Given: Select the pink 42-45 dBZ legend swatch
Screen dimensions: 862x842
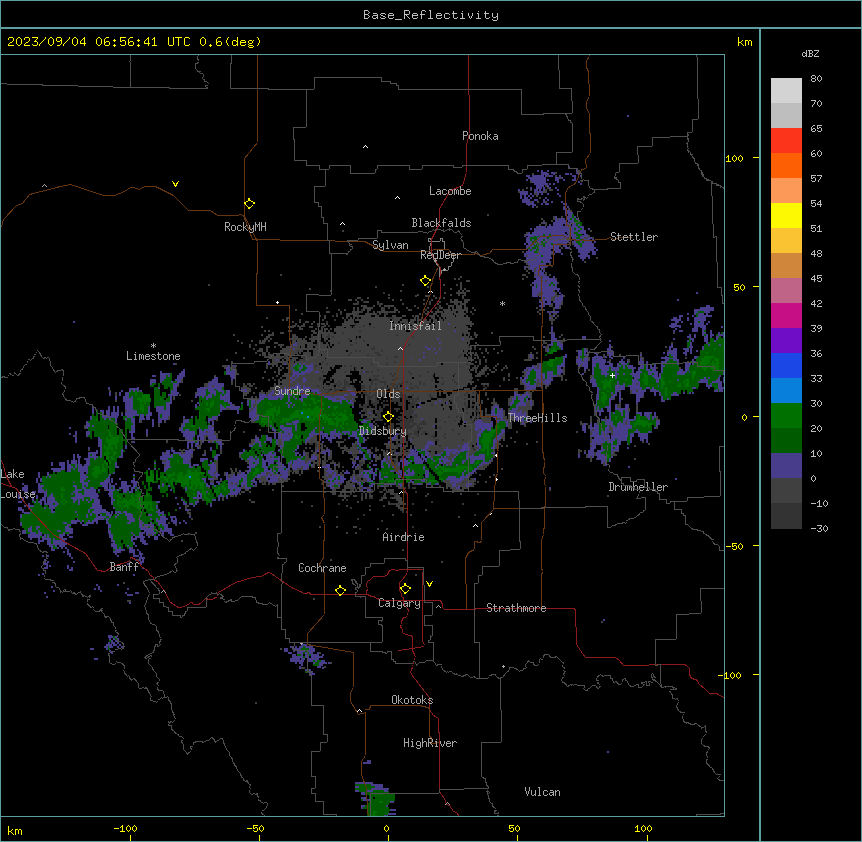Looking at the screenshot, I should point(786,291).
